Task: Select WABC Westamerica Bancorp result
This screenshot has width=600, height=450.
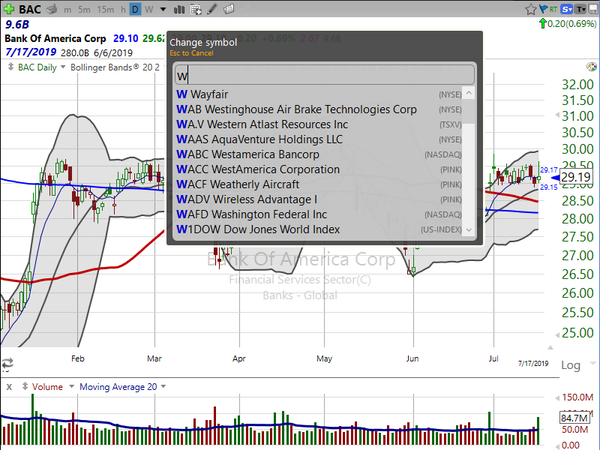Action: click(312, 155)
